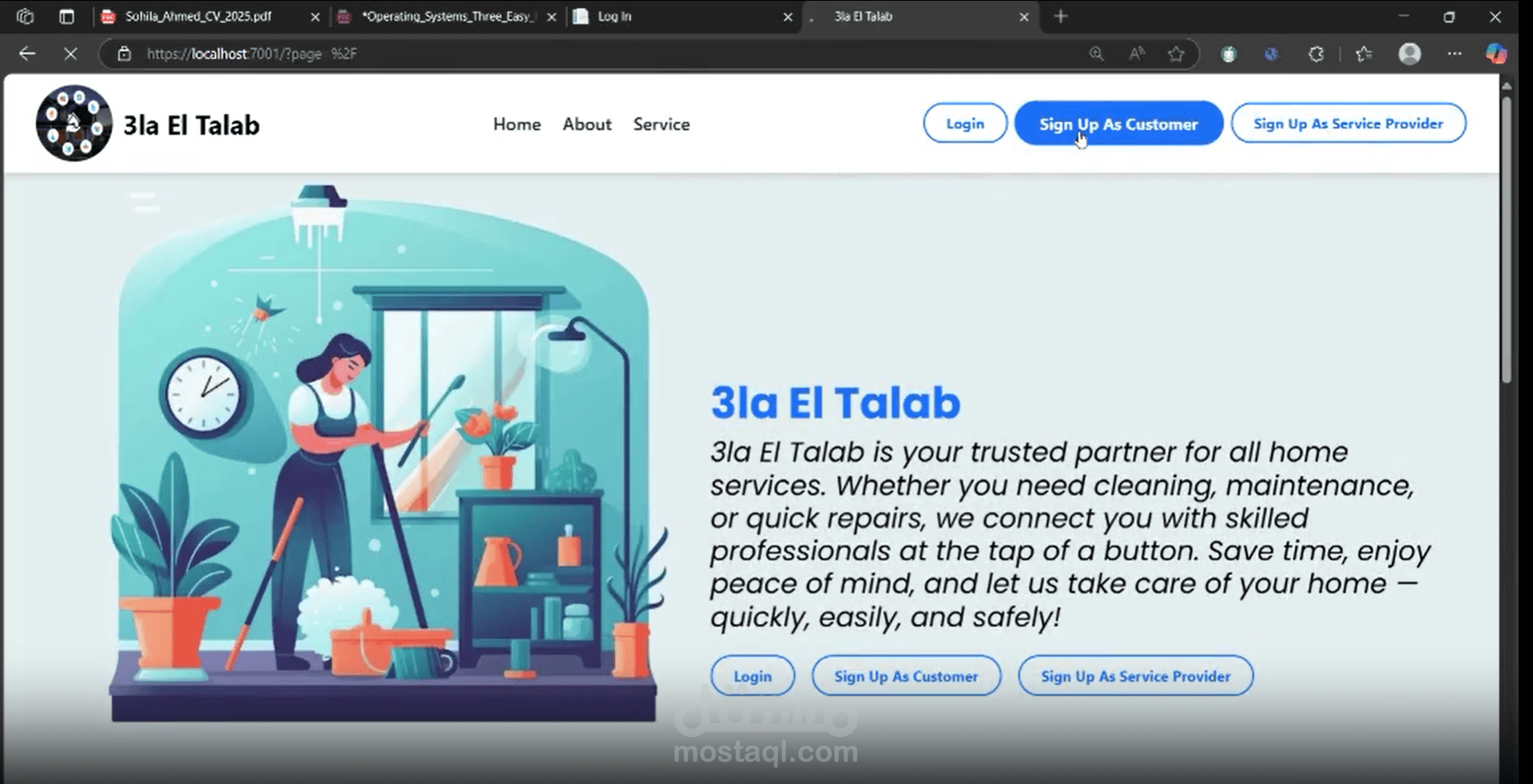The height and width of the screenshot is (784, 1533).
Task: Click the Login button in the header
Action: click(x=965, y=124)
